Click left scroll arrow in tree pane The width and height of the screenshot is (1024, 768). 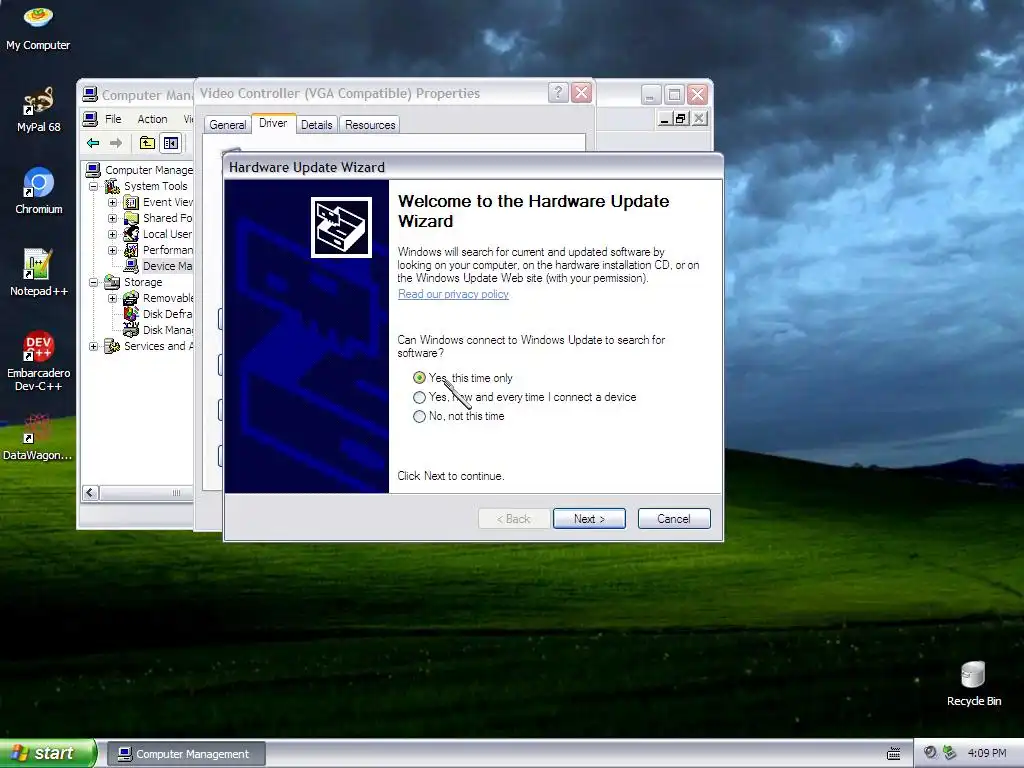point(91,493)
